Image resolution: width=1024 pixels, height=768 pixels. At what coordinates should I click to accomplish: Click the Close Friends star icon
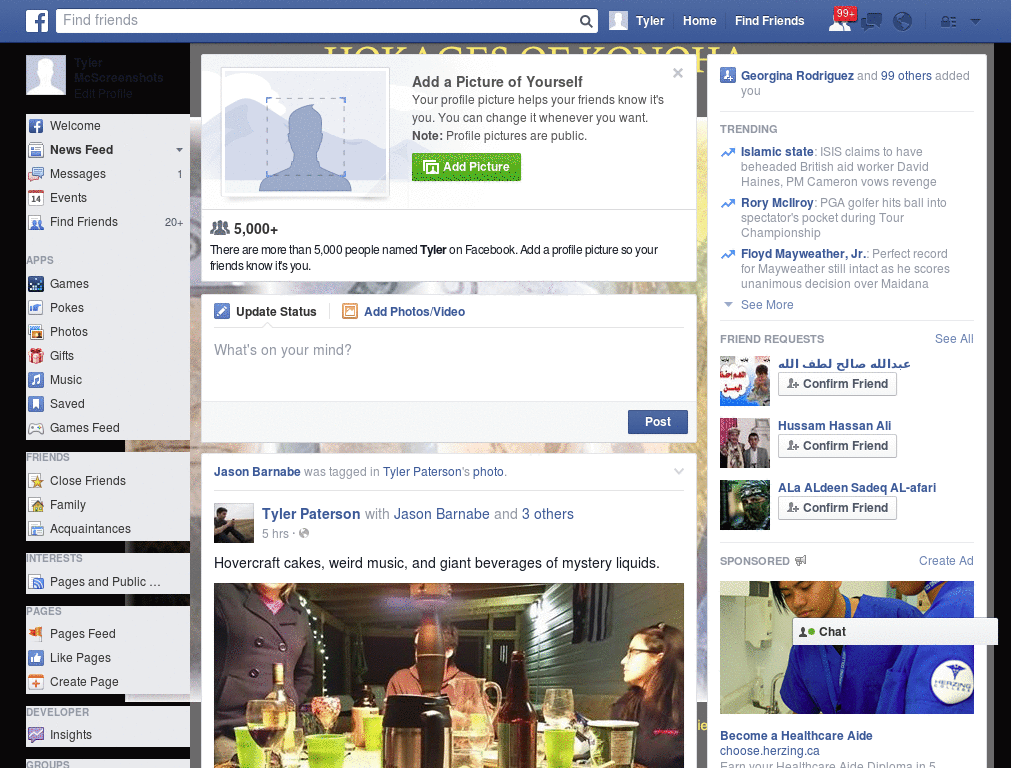tap(36, 481)
